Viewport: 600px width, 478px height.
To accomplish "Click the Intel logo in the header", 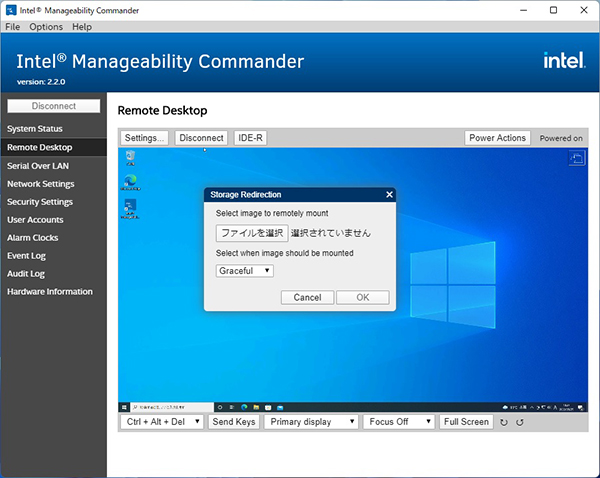I will coord(563,61).
